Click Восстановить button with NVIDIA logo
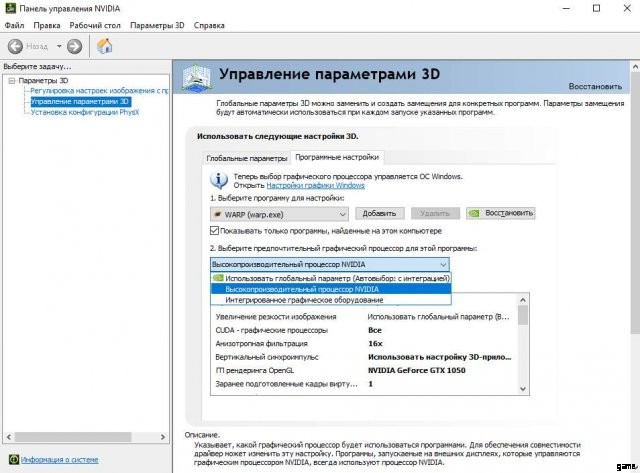The height and width of the screenshot is (473, 640). [x=501, y=213]
